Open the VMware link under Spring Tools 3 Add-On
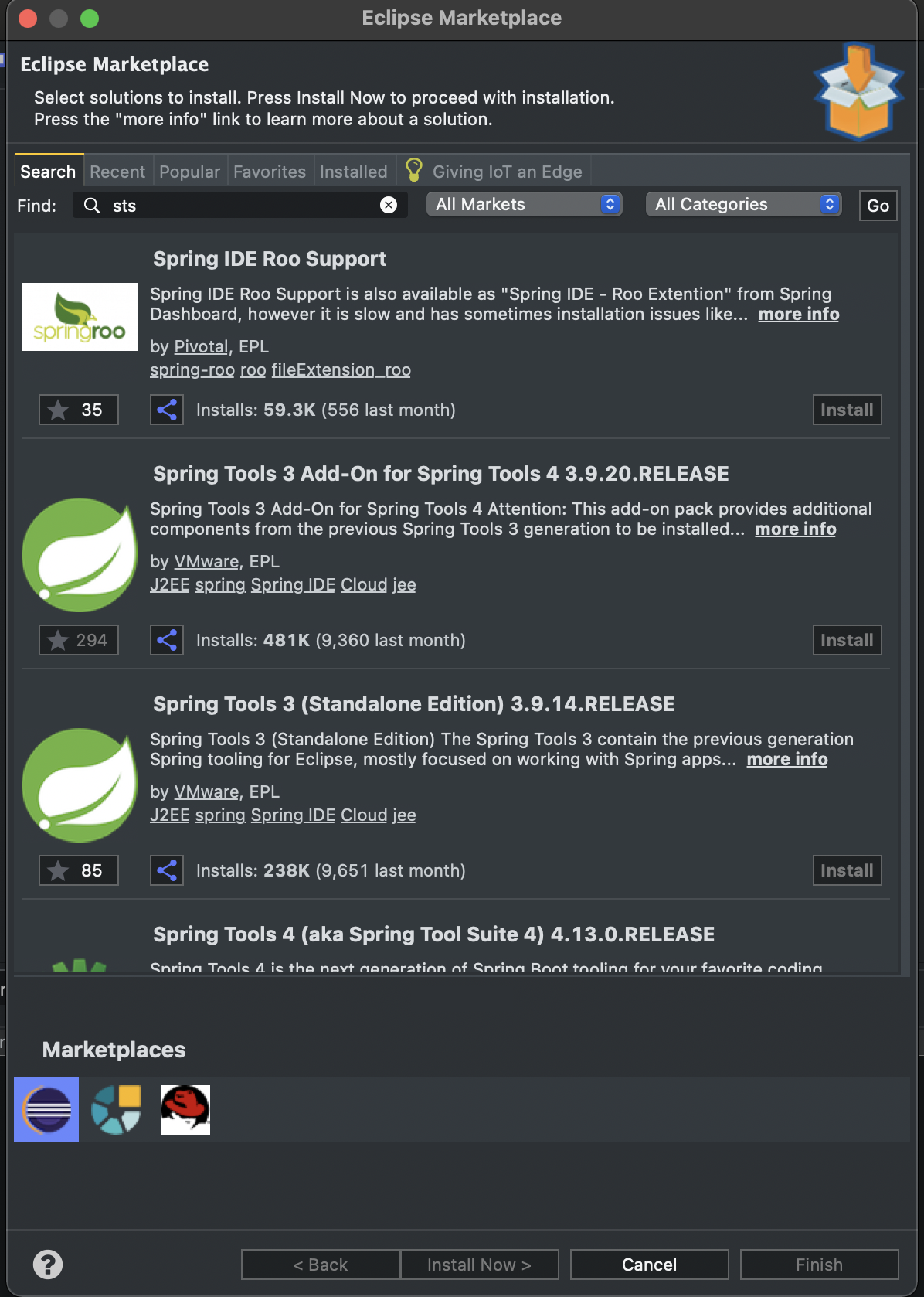Image resolution: width=924 pixels, height=1297 pixels. (x=206, y=561)
